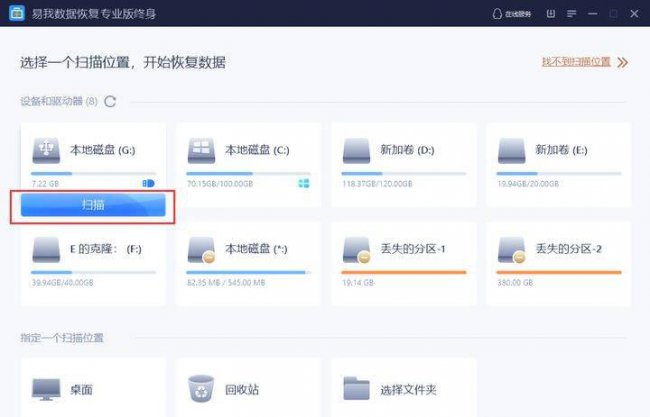
Task: Choose the 选择文件夹 label
Action: tap(408, 390)
